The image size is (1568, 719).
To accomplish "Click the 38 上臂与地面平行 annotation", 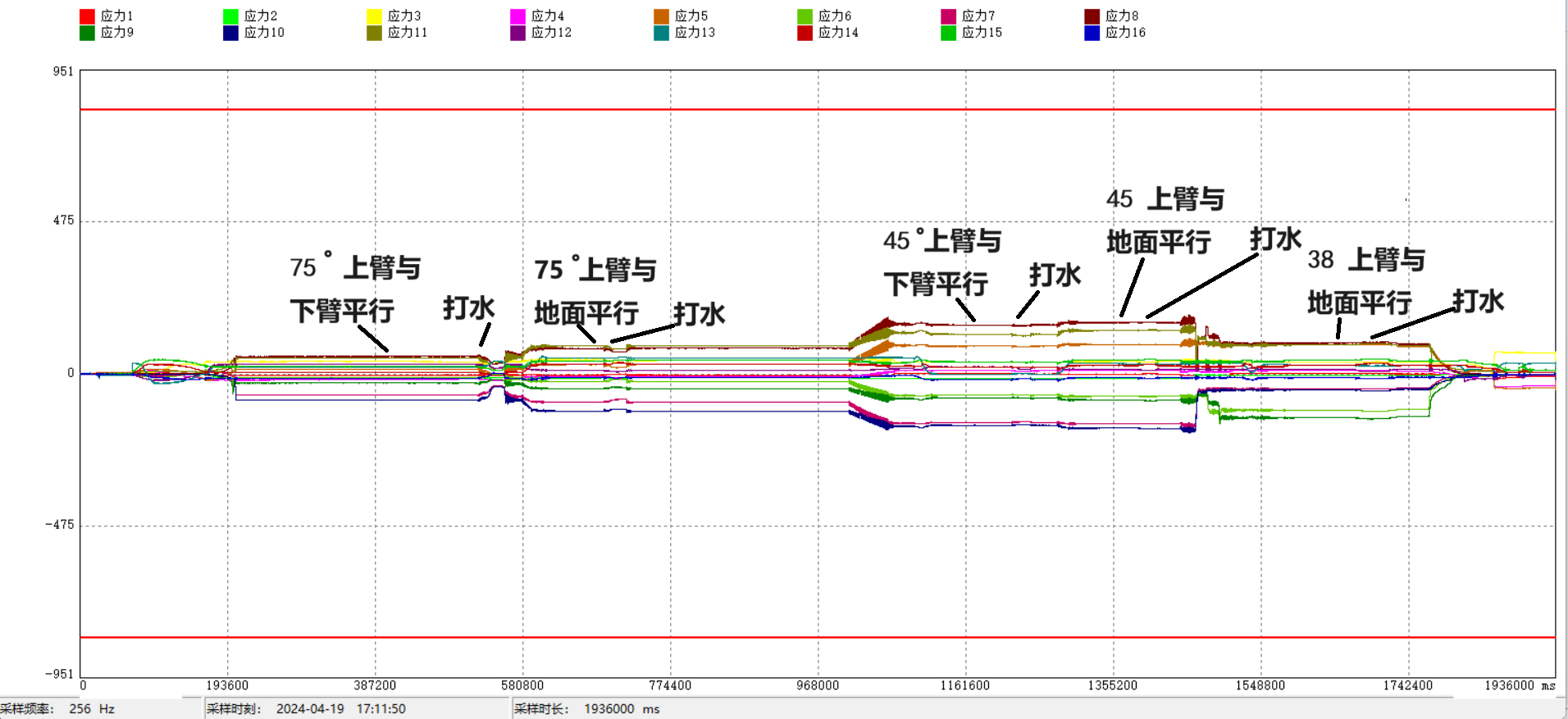I will [x=1365, y=281].
